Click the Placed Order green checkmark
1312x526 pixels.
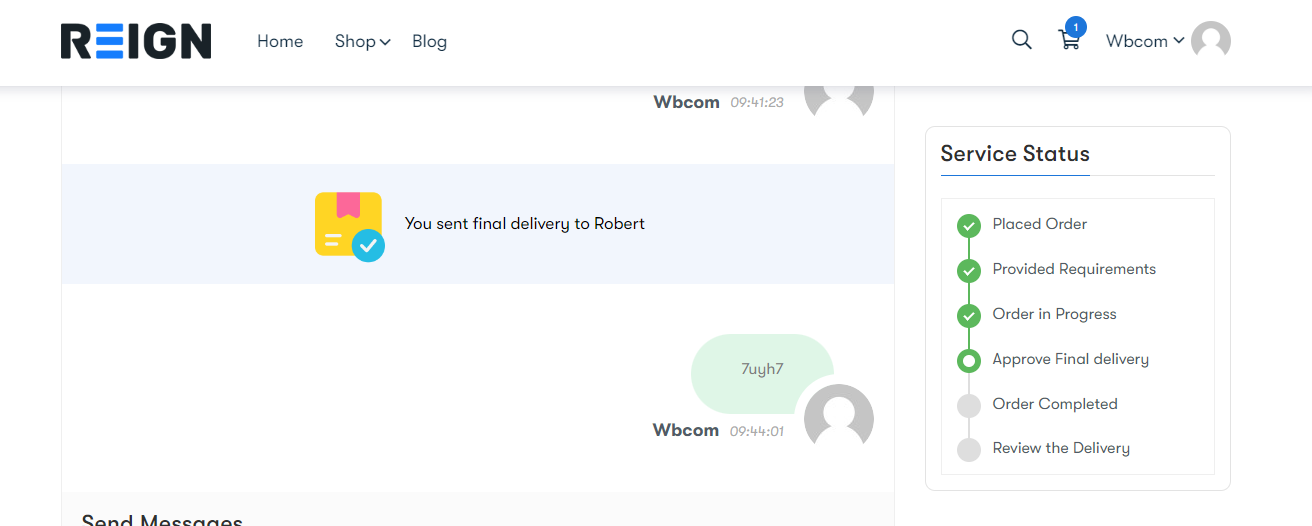[968, 225]
